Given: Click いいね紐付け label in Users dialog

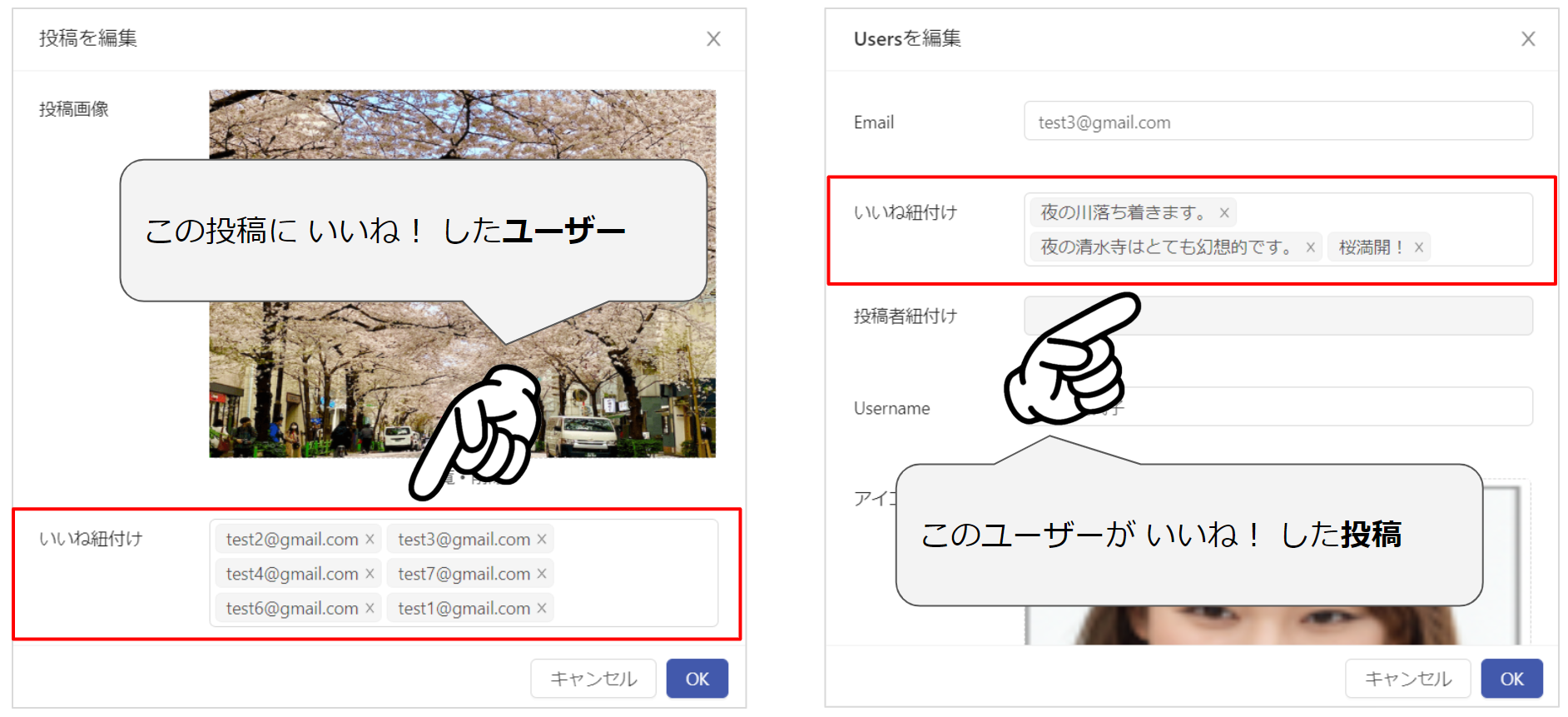Looking at the screenshot, I should coord(906,213).
